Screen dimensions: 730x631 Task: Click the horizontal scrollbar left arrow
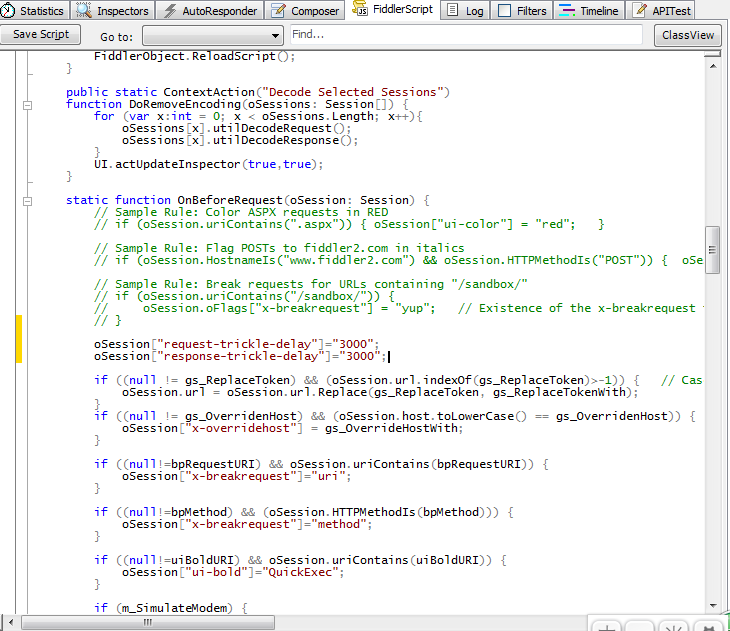11,622
